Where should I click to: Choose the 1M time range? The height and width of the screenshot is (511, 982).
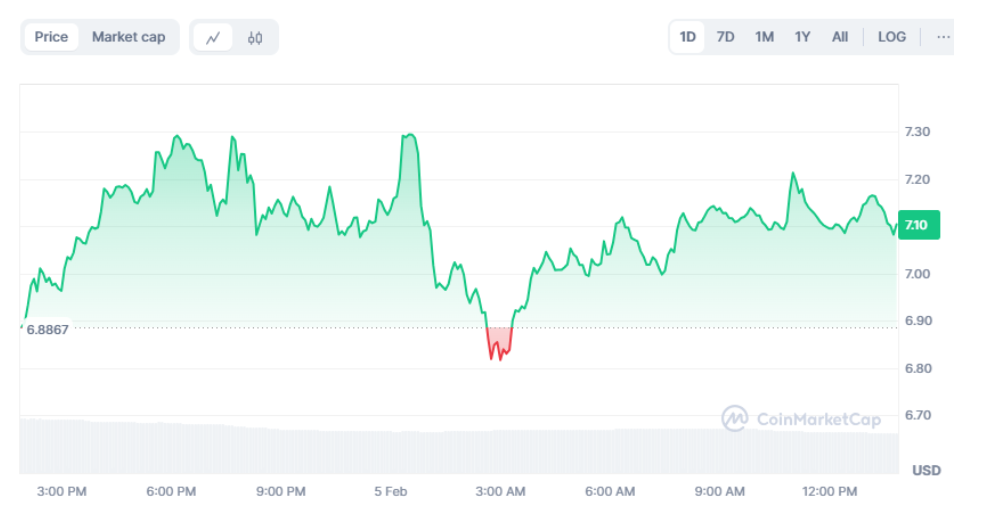pos(764,37)
